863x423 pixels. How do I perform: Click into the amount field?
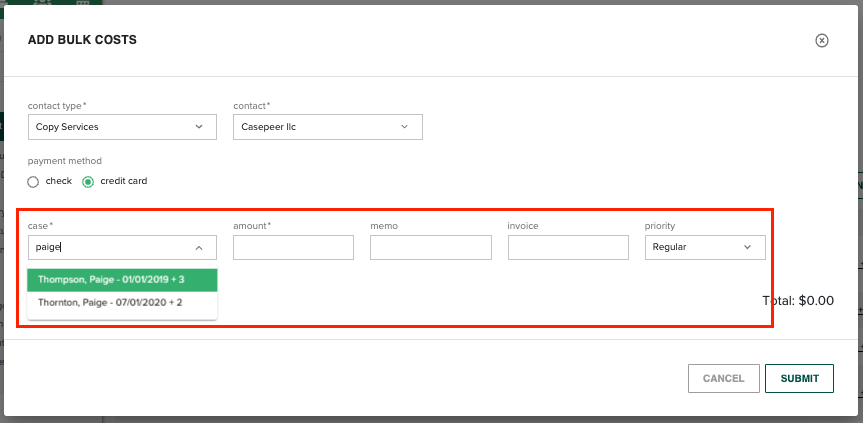(293, 248)
